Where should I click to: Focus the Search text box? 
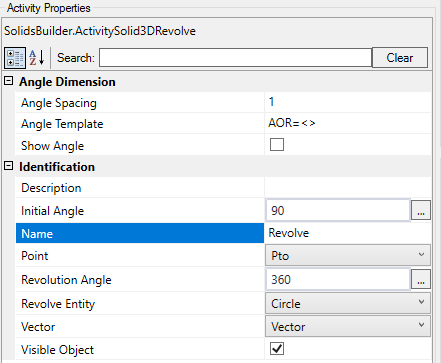click(235, 58)
